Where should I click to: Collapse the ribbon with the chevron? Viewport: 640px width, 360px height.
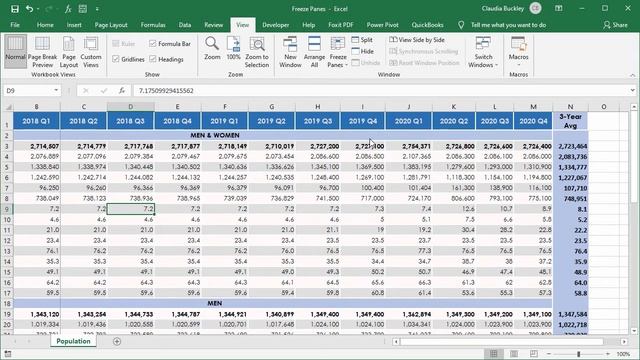[x=632, y=75]
